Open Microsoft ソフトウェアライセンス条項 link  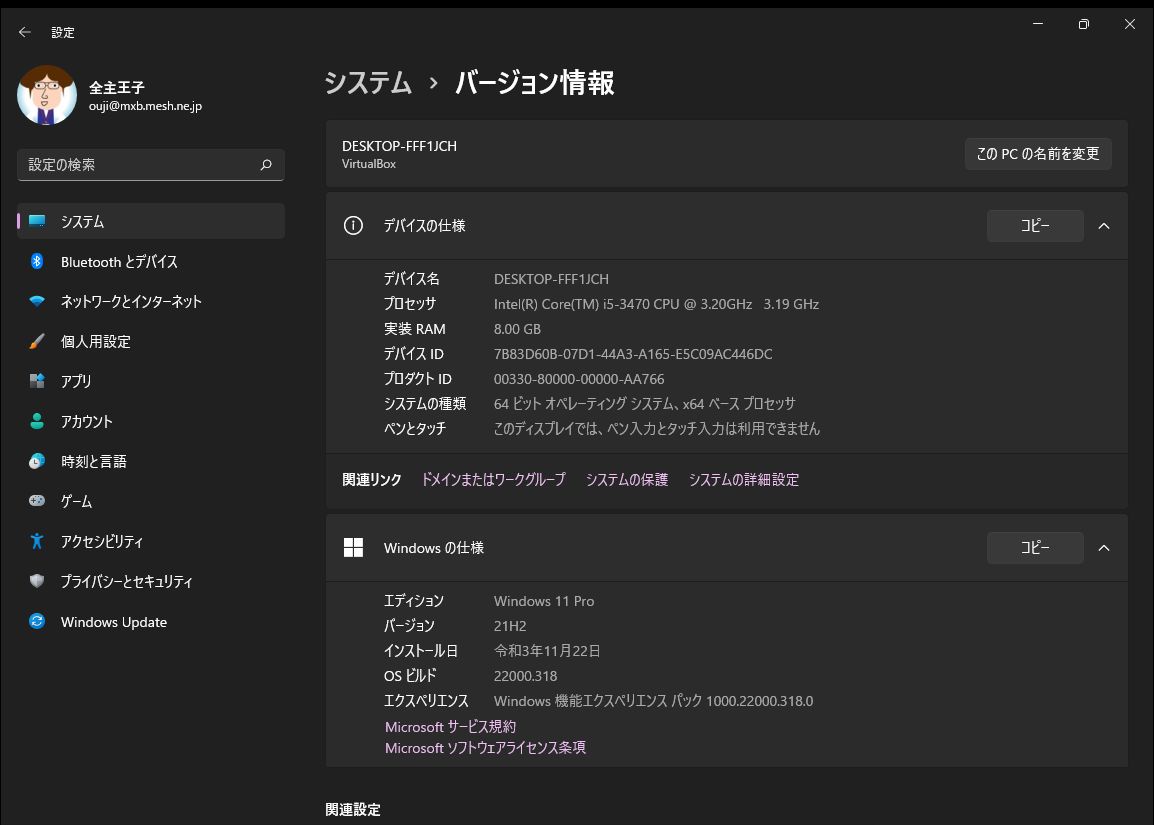(x=485, y=748)
